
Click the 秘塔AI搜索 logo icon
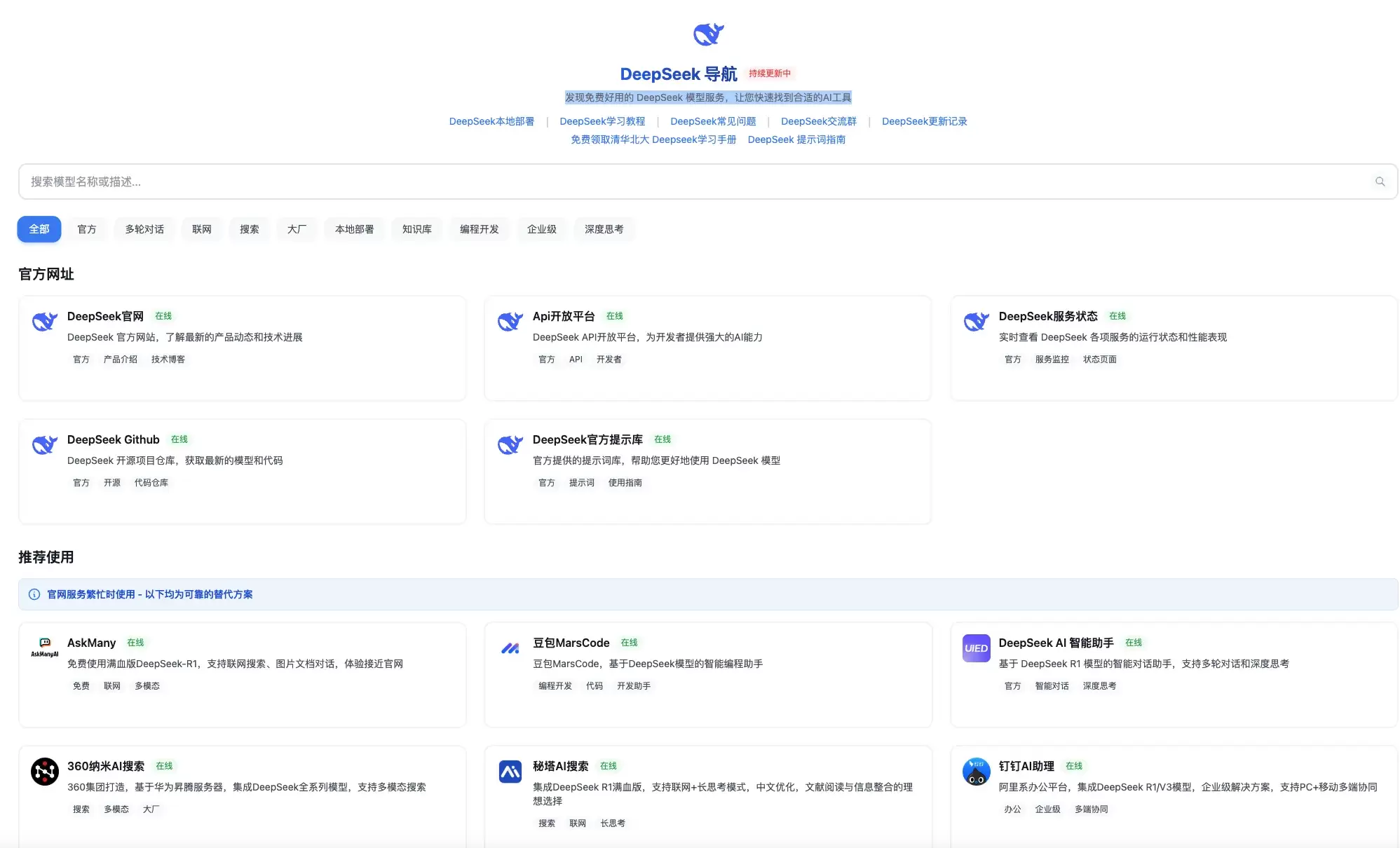pos(510,772)
